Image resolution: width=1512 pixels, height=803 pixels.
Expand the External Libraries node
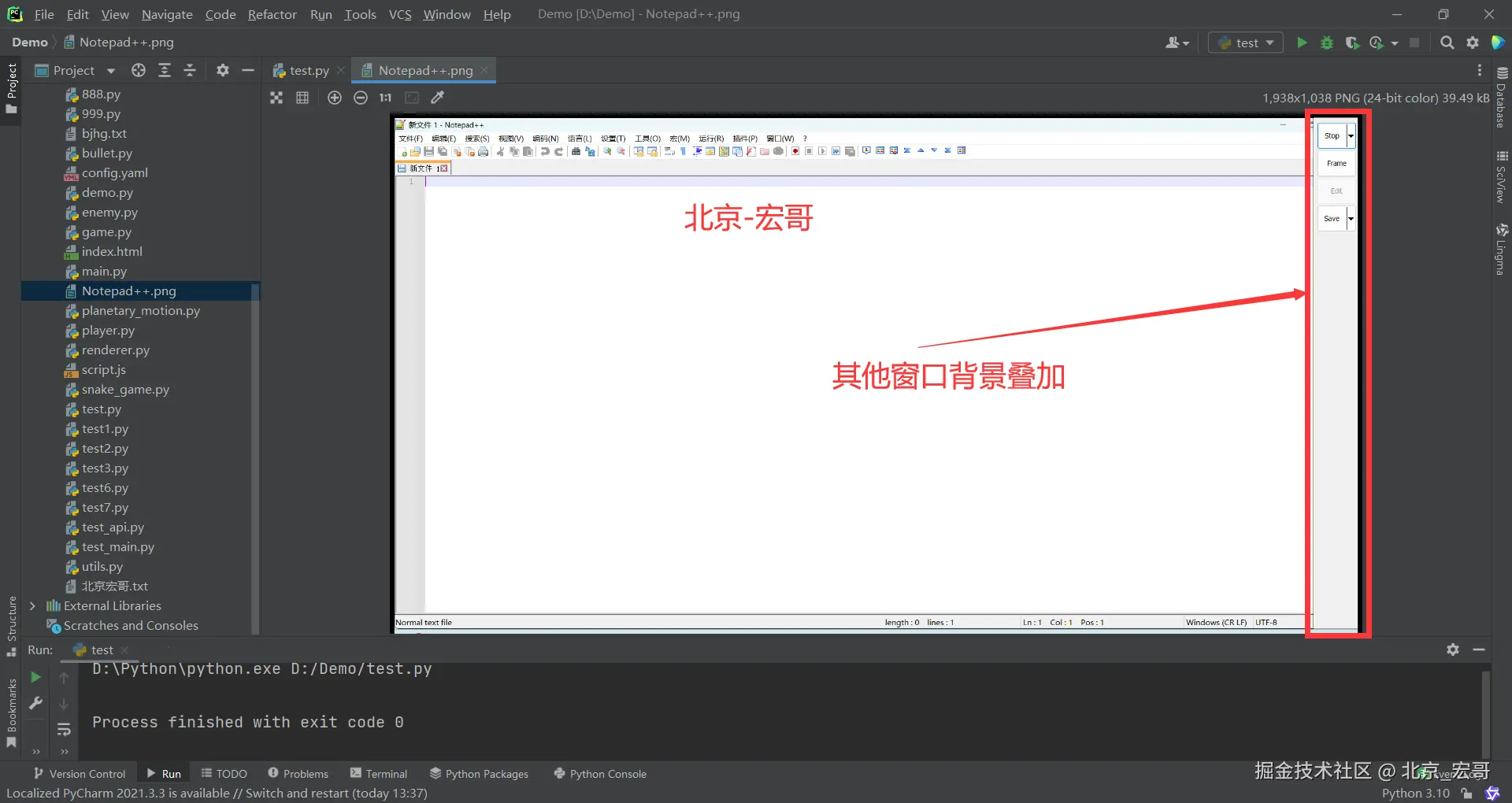click(x=32, y=606)
